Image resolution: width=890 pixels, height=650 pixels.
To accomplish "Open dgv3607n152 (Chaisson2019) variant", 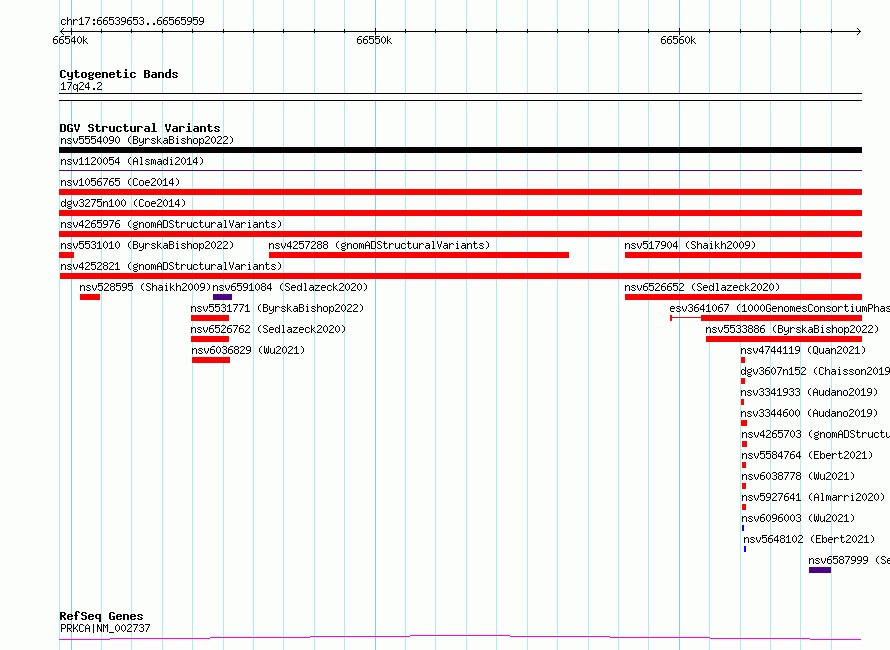I will [x=815, y=371].
